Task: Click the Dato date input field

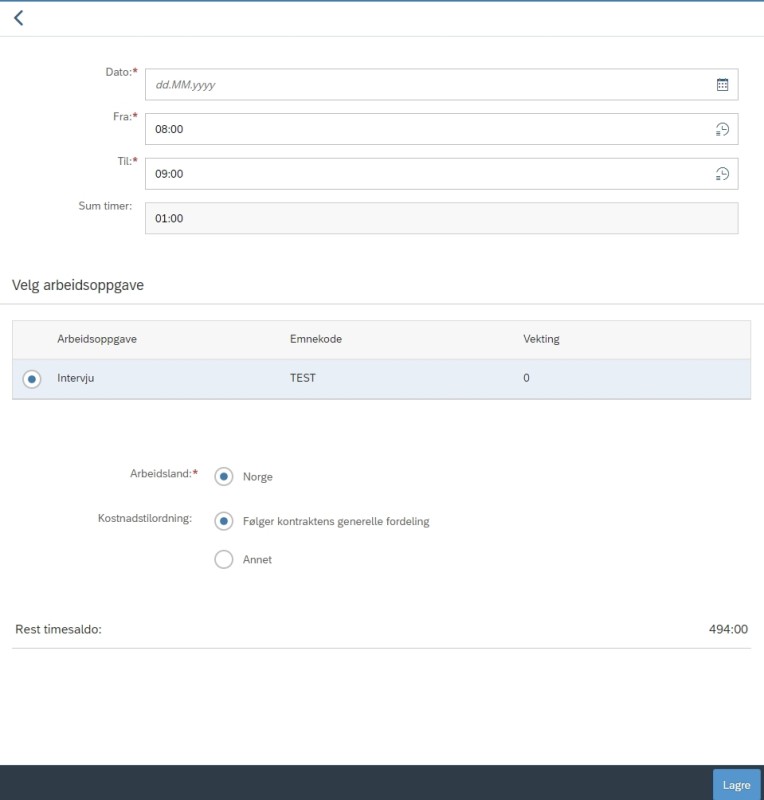Action: (441, 85)
